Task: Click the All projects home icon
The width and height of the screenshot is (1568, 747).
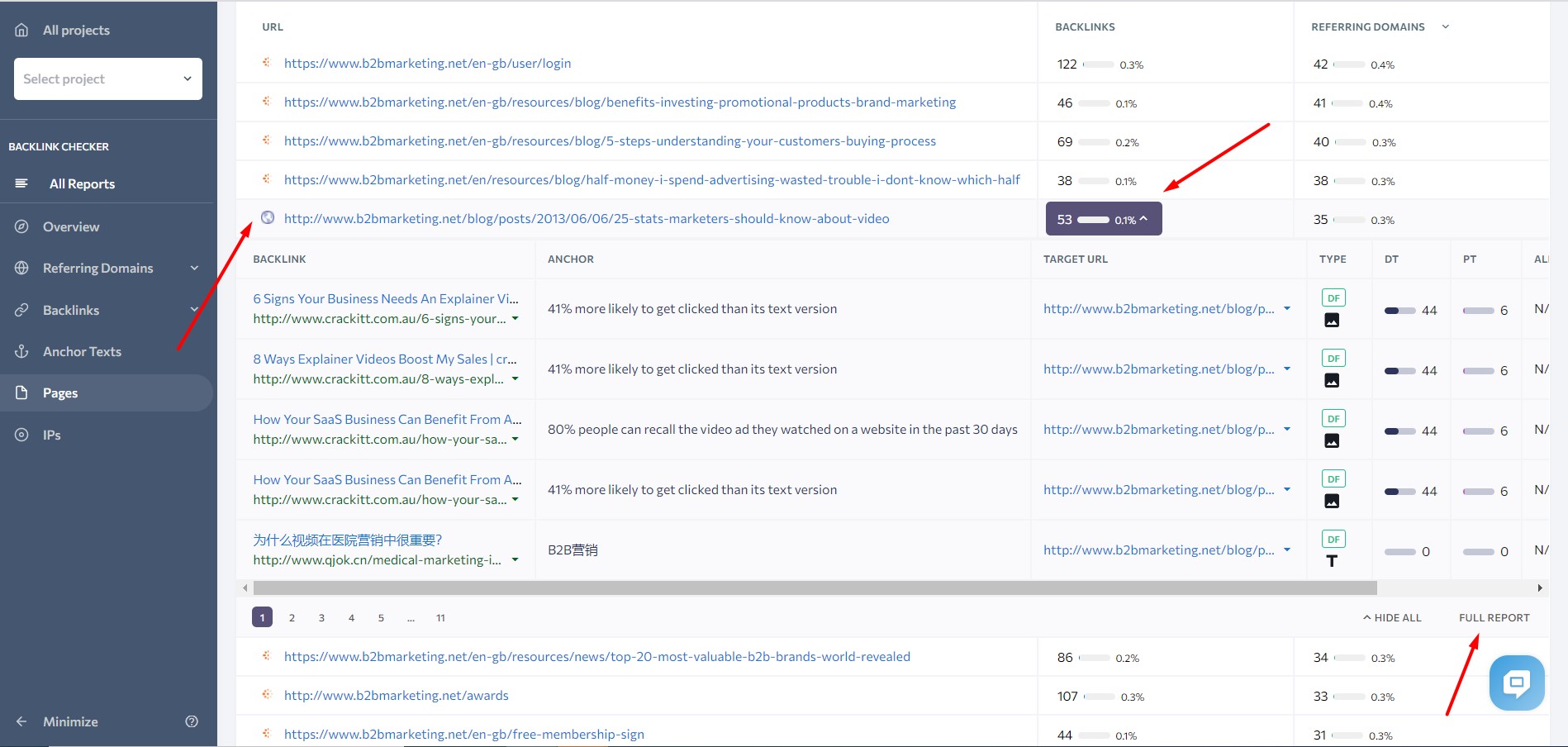Action: (x=21, y=30)
